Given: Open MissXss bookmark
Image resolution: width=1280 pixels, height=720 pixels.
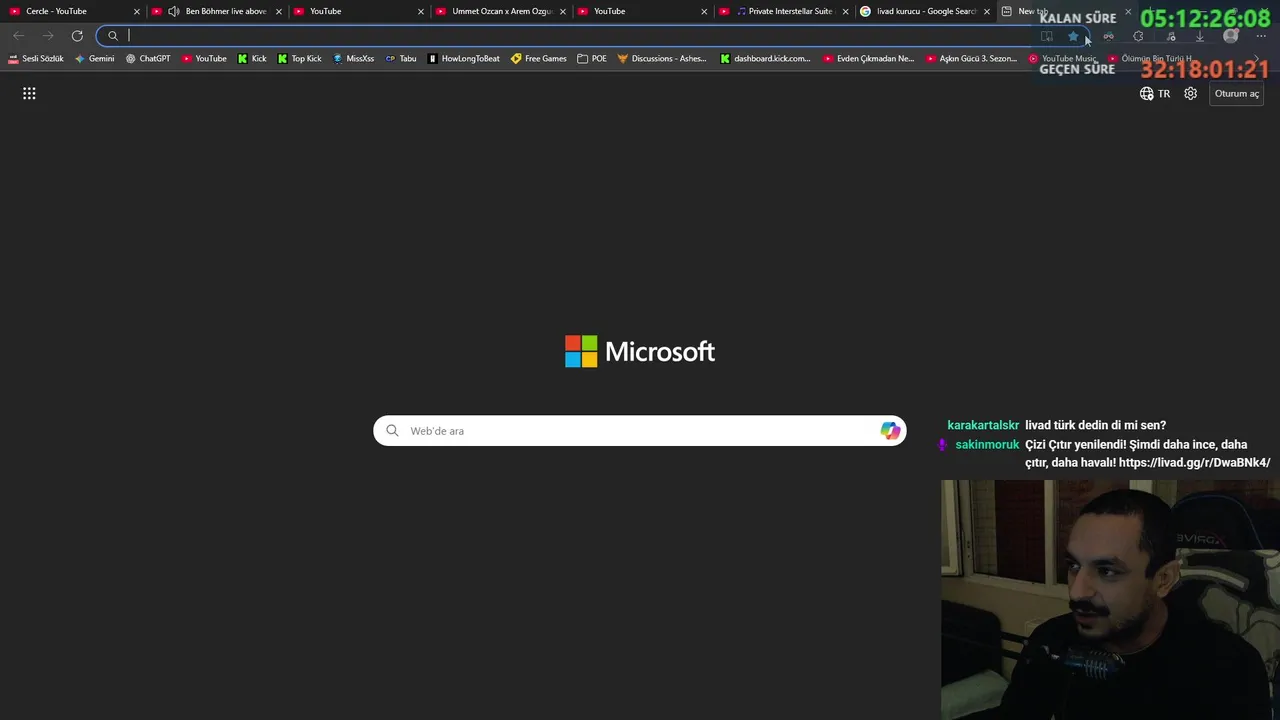Looking at the screenshot, I should coord(353,58).
